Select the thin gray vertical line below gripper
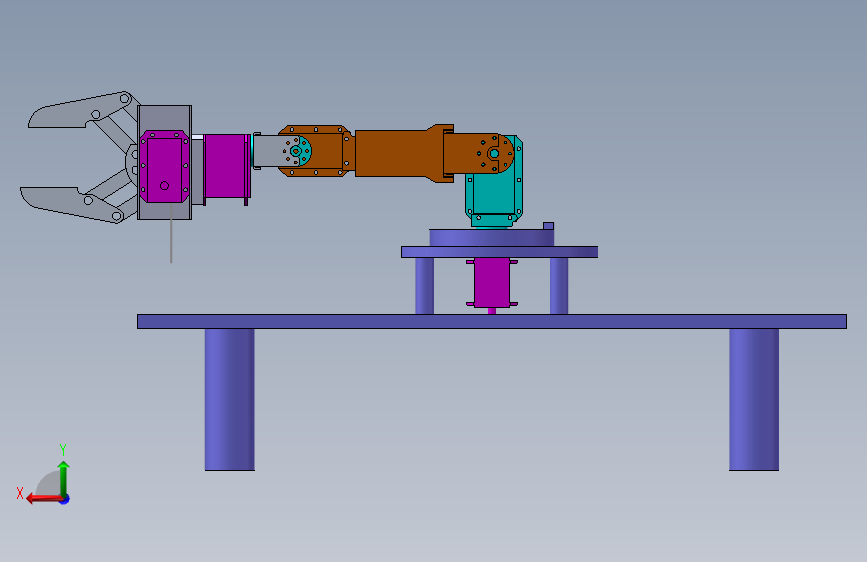Viewport: 867px width, 562px height. 171,232
